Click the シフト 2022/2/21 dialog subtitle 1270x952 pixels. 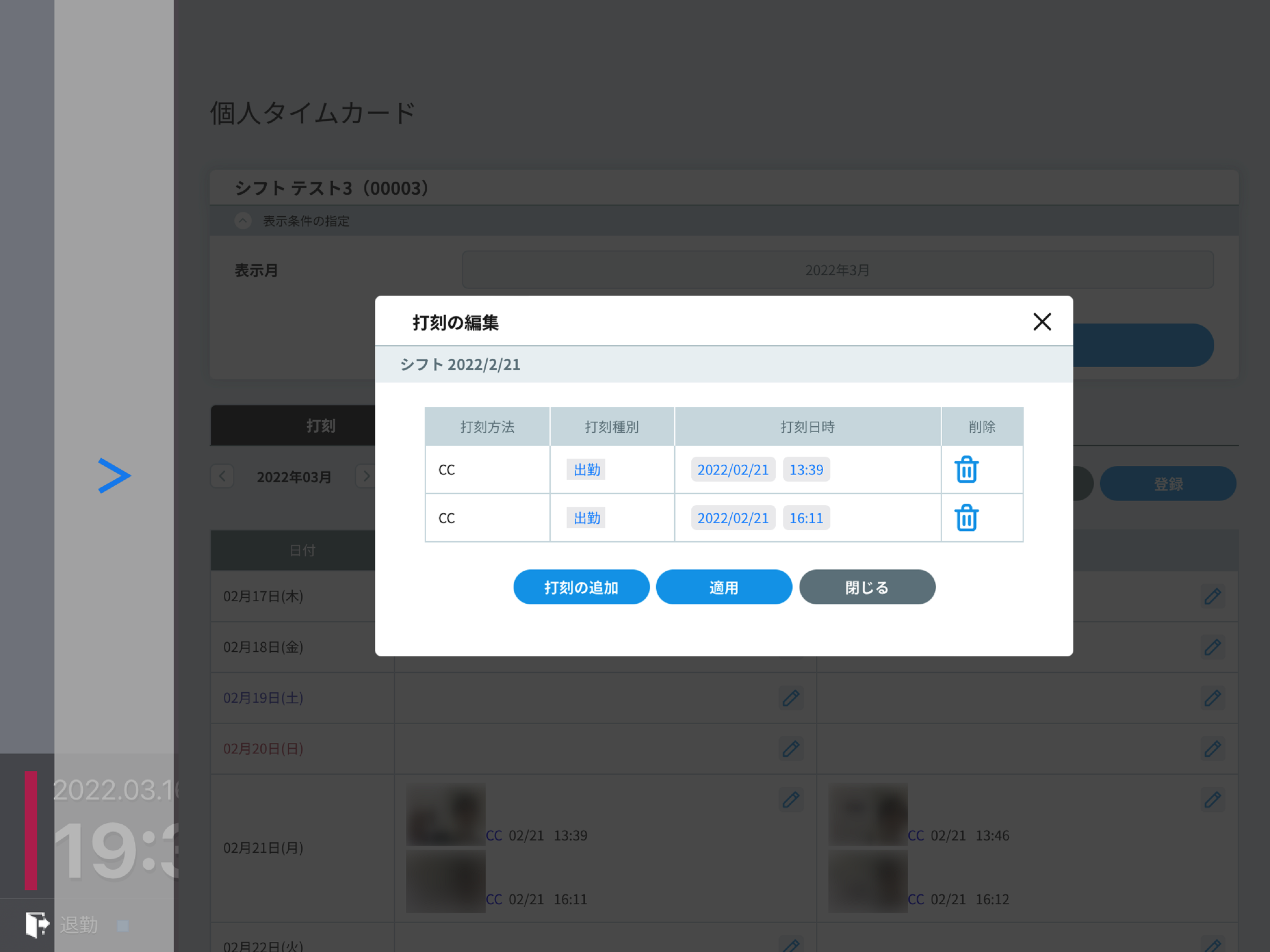tap(460, 364)
